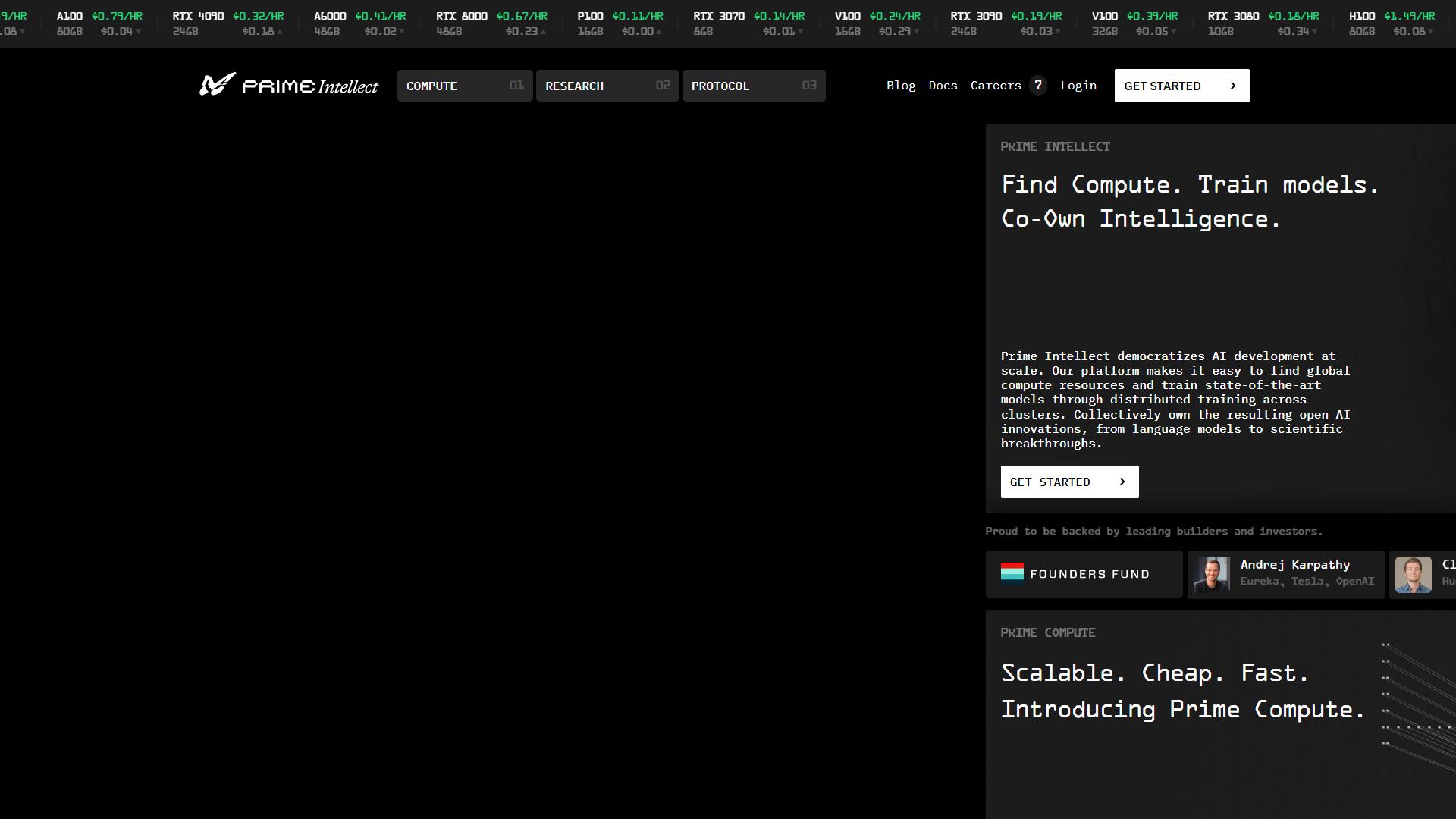Select the A100 80GB ticker entry
The width and height of the screenshot is (1456, 819).
click(99, 24)
